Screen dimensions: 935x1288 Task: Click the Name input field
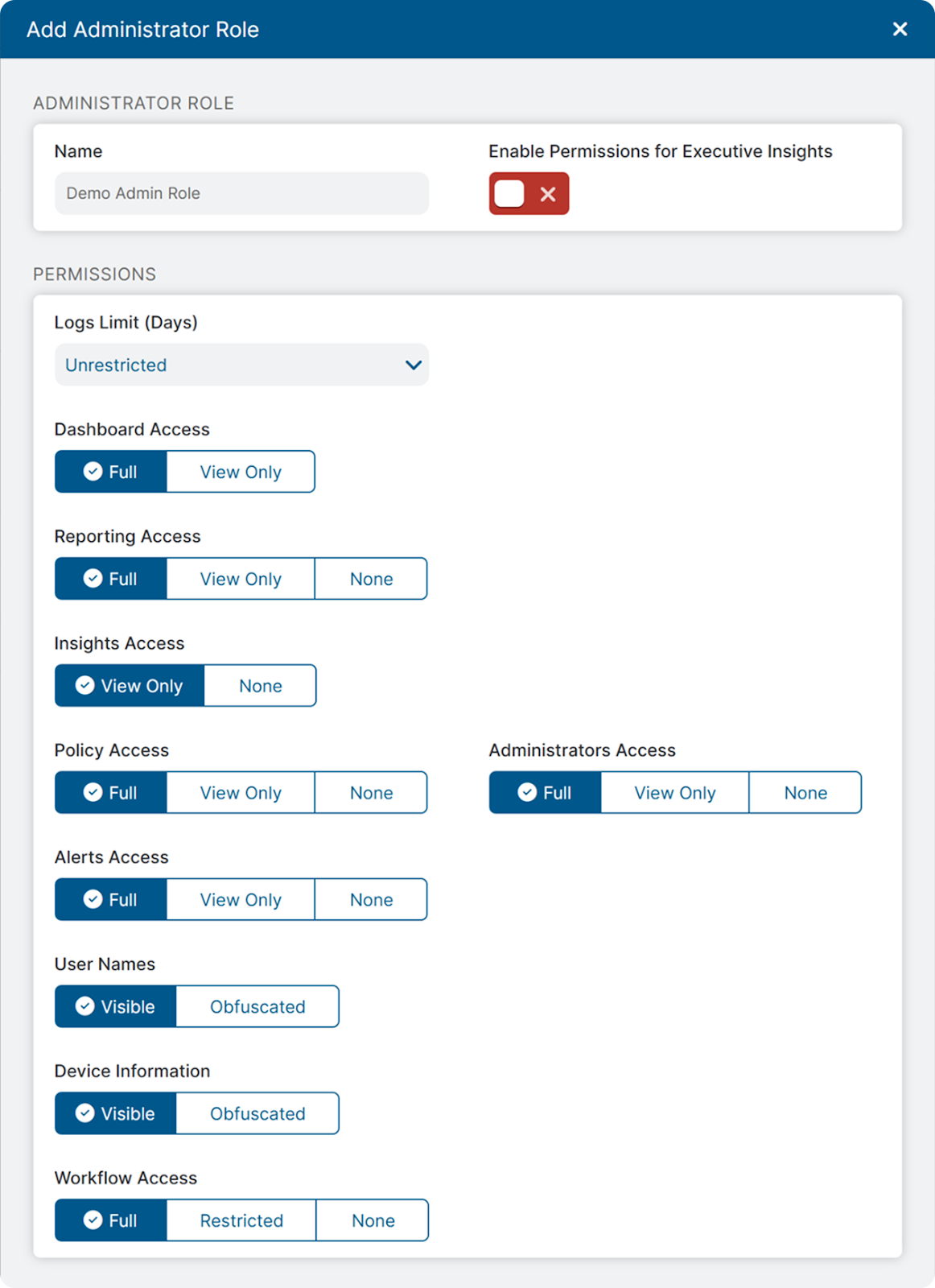pos(241,194)
